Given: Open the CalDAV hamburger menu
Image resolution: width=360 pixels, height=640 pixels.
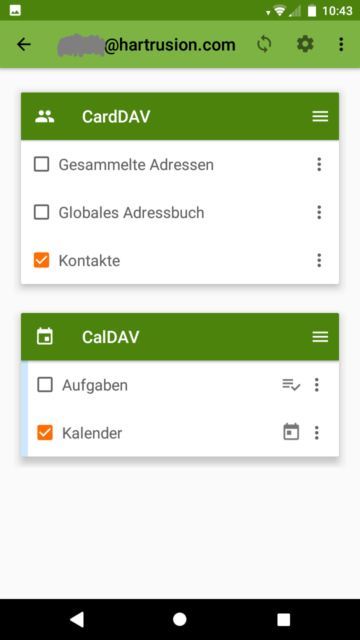Looking at the screenshot, I should [320, 337].
